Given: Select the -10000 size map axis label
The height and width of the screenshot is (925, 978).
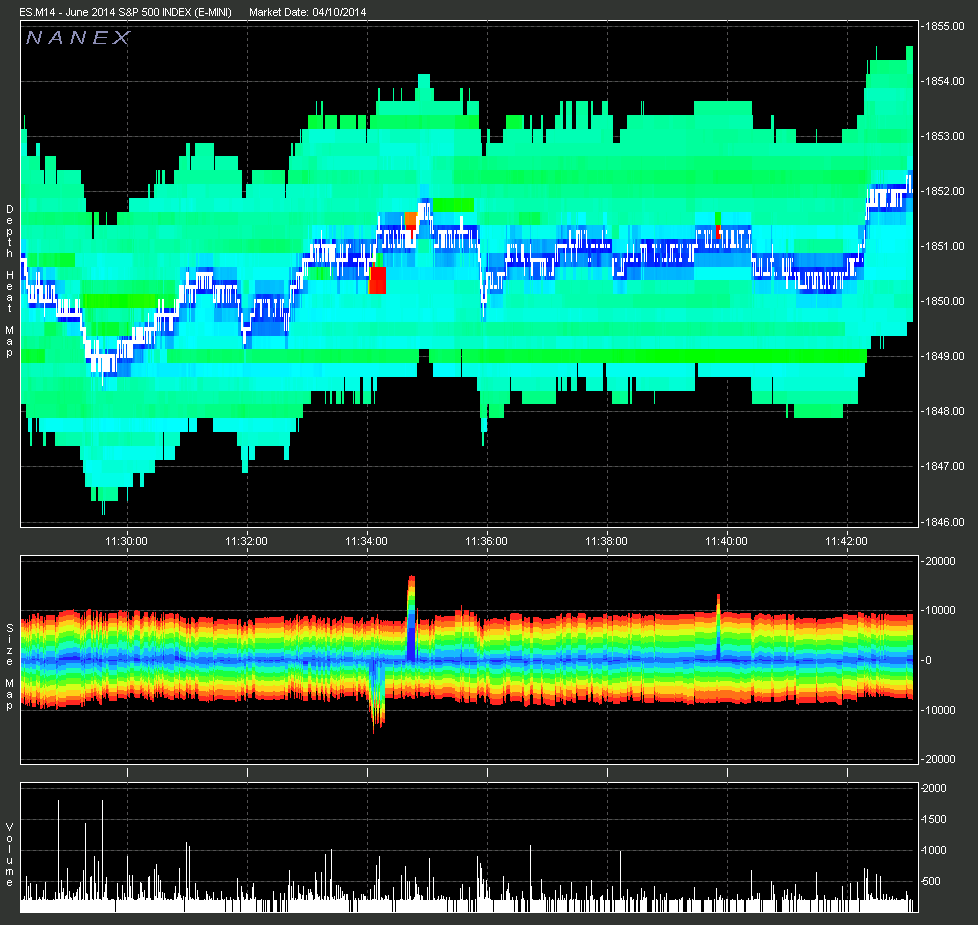Looking at the screenshot, I should point(939,710).
